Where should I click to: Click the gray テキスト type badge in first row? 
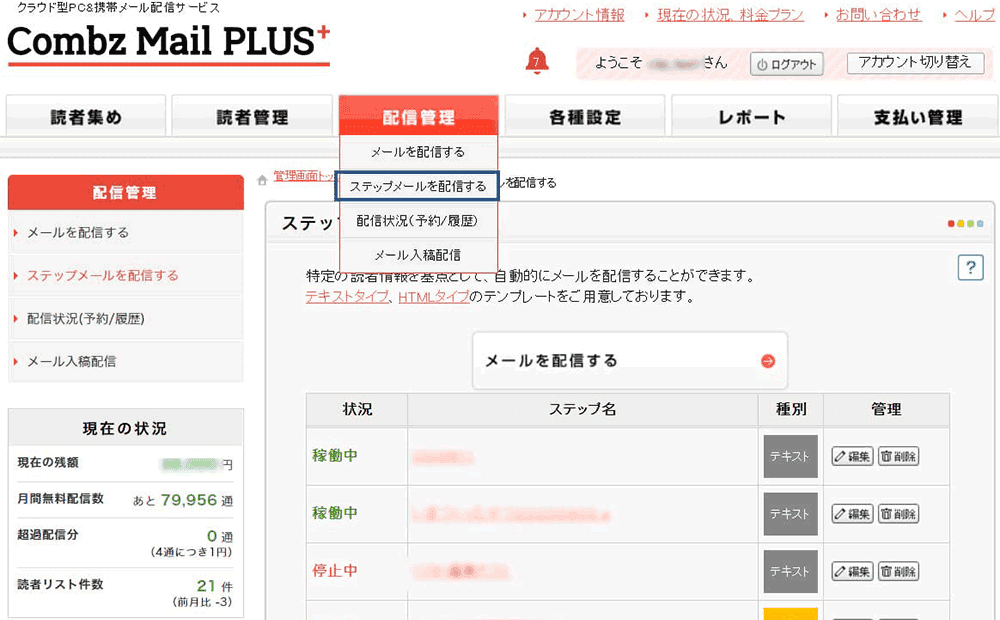click(x=789, y=458)
